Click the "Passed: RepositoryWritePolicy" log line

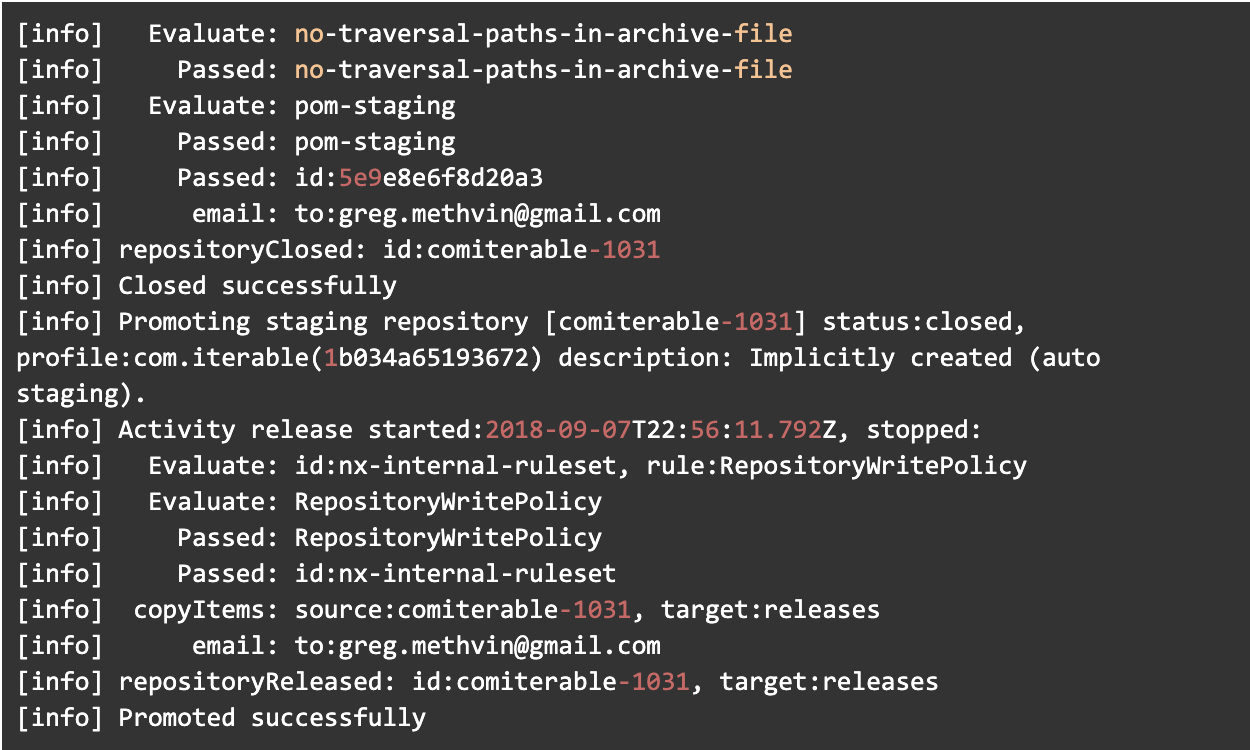coord(390,538)
